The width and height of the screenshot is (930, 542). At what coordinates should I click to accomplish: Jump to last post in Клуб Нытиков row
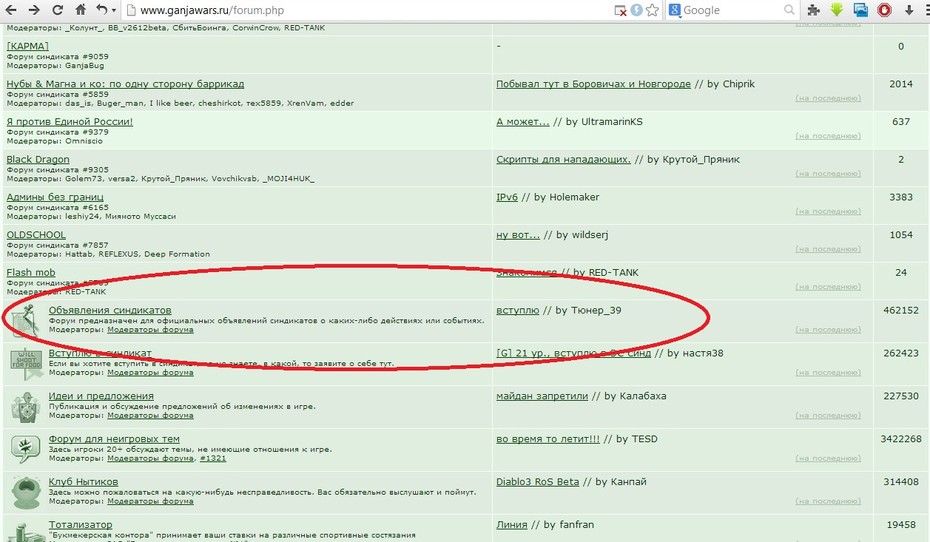coord(828,501)
